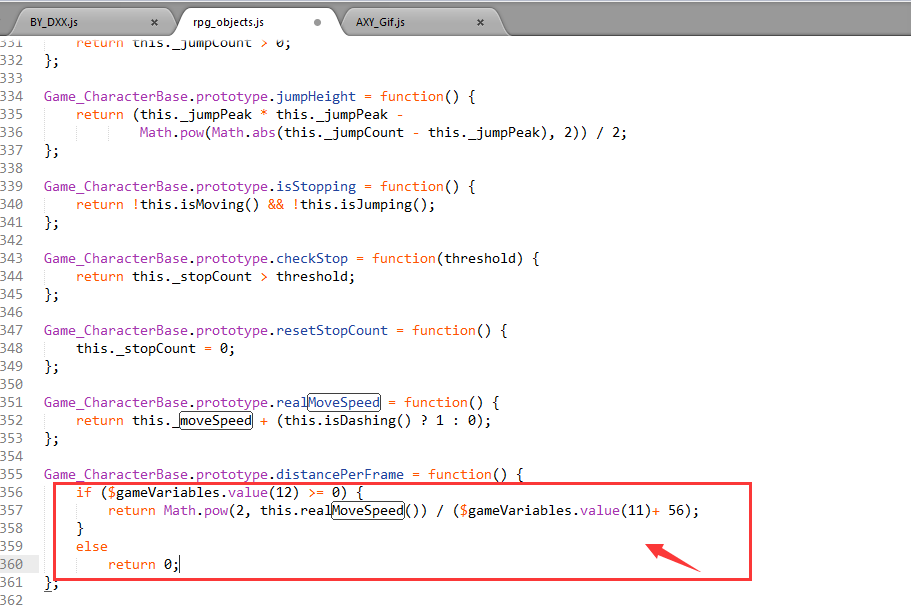The height and width of the screenshot is (609, 911).
Task: Click the resetStopCount method name
Action: click(x=332, y=331)
